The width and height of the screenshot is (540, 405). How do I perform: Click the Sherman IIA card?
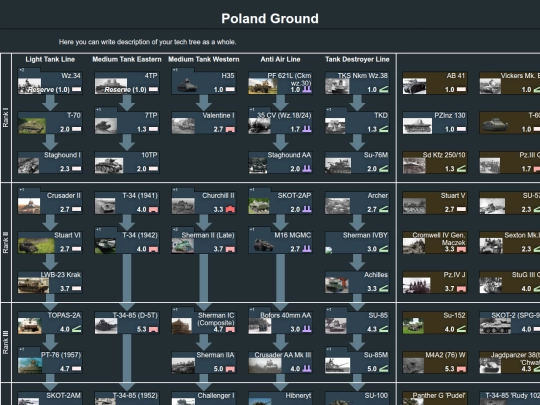point(204,362)
